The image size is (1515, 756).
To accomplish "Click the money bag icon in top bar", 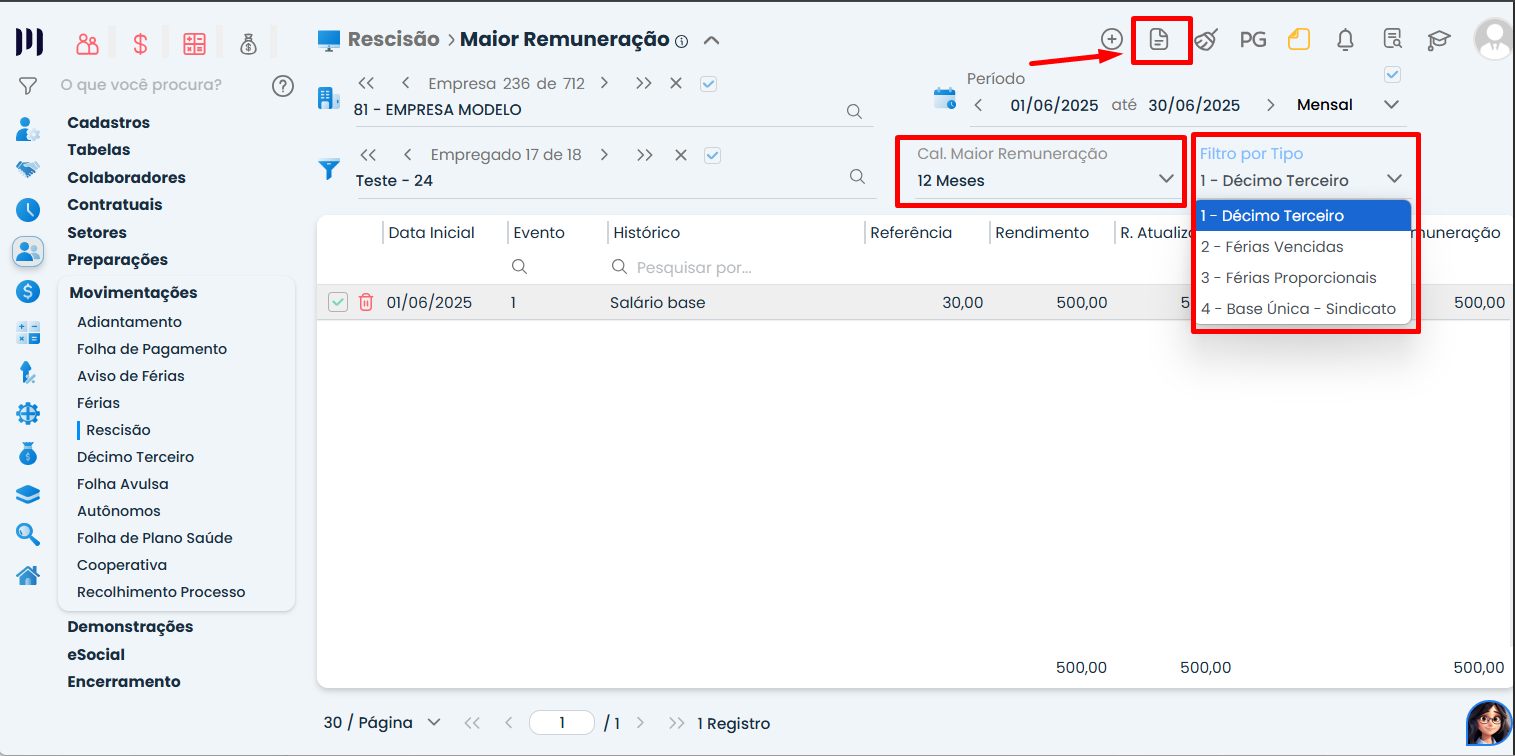I will point(249,43).
